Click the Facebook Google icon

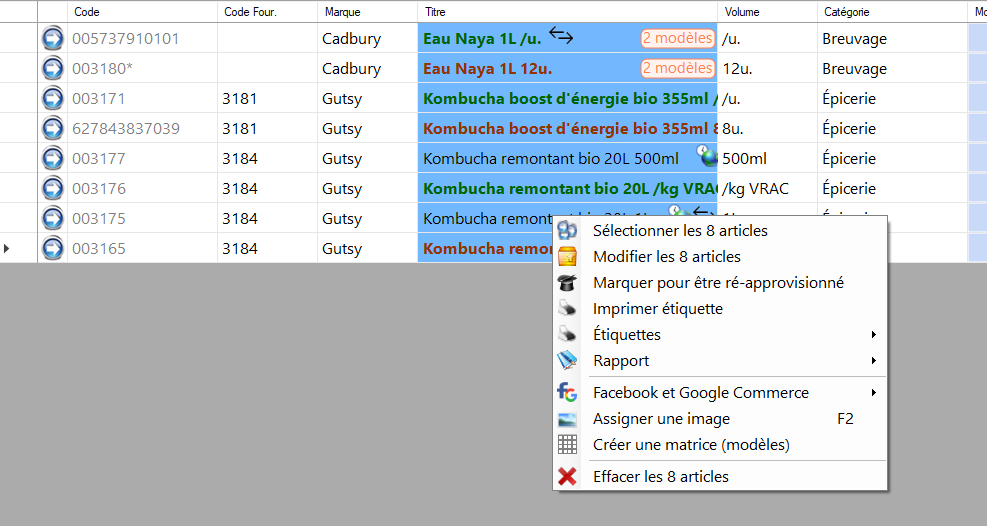pos(567,392)
